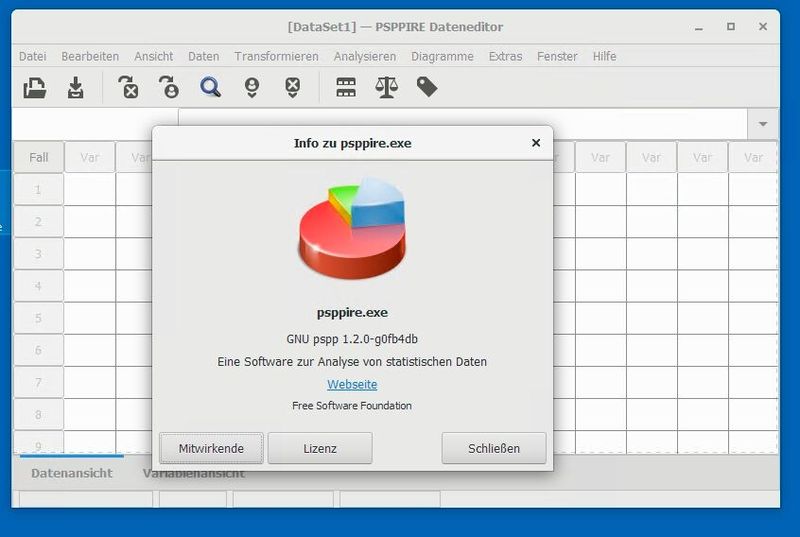The width and height of the screenshot is (800, 537).
Task: Close the Info zu psppire.exe dialog
Action: pyautogui.click(x=536, y=143)
